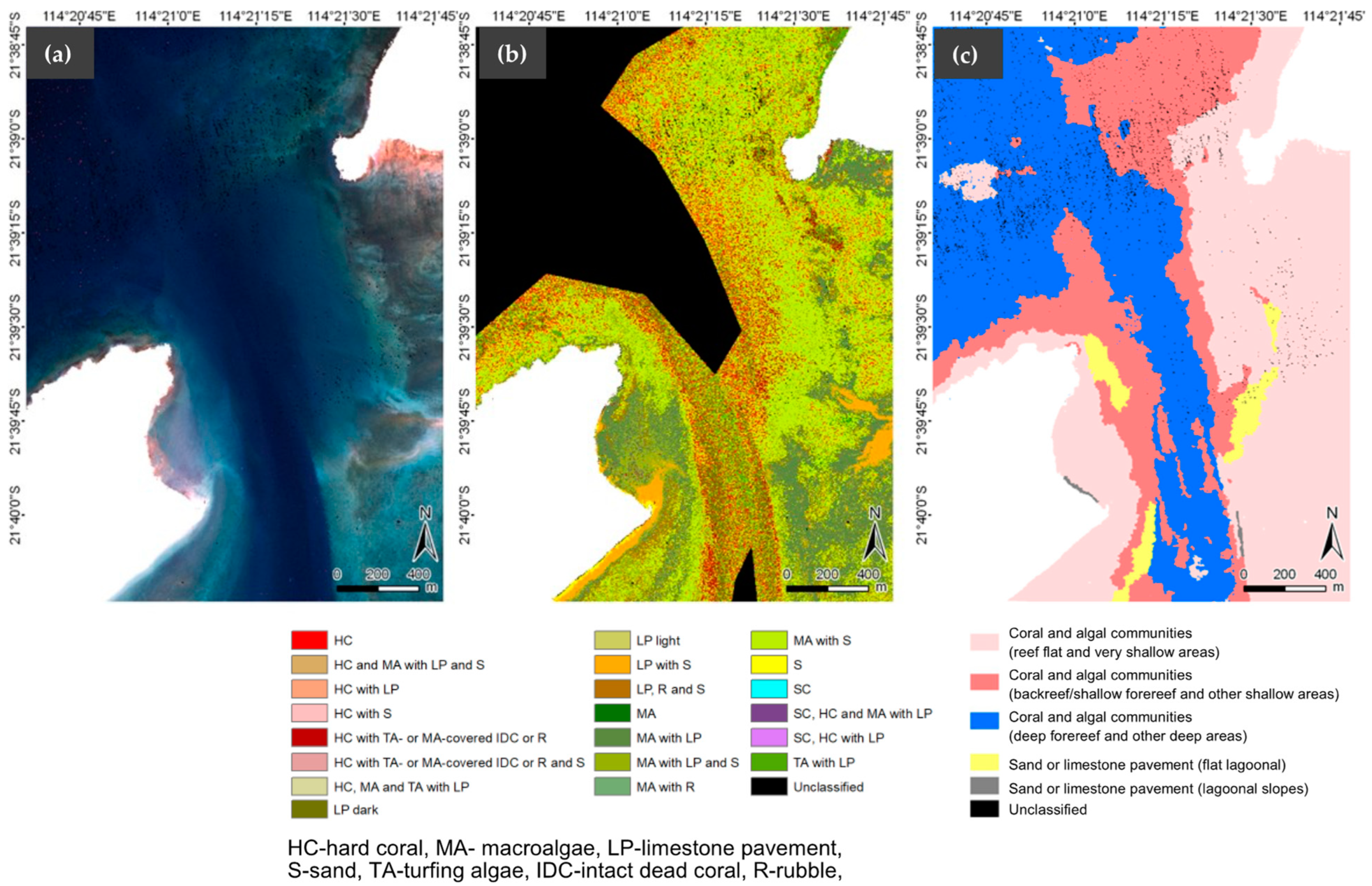Click the 'HC with TA- or MA-covered IDC or R' label

click(x=440, y=738)
